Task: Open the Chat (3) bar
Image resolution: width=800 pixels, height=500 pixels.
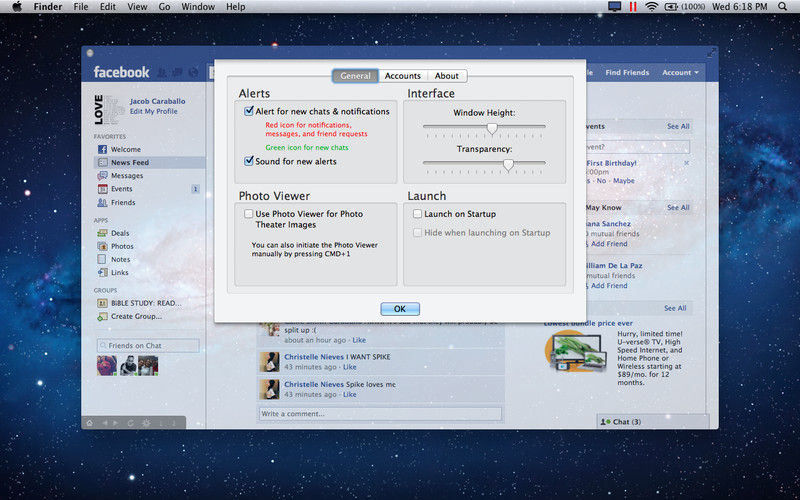Action: point(653,421)
